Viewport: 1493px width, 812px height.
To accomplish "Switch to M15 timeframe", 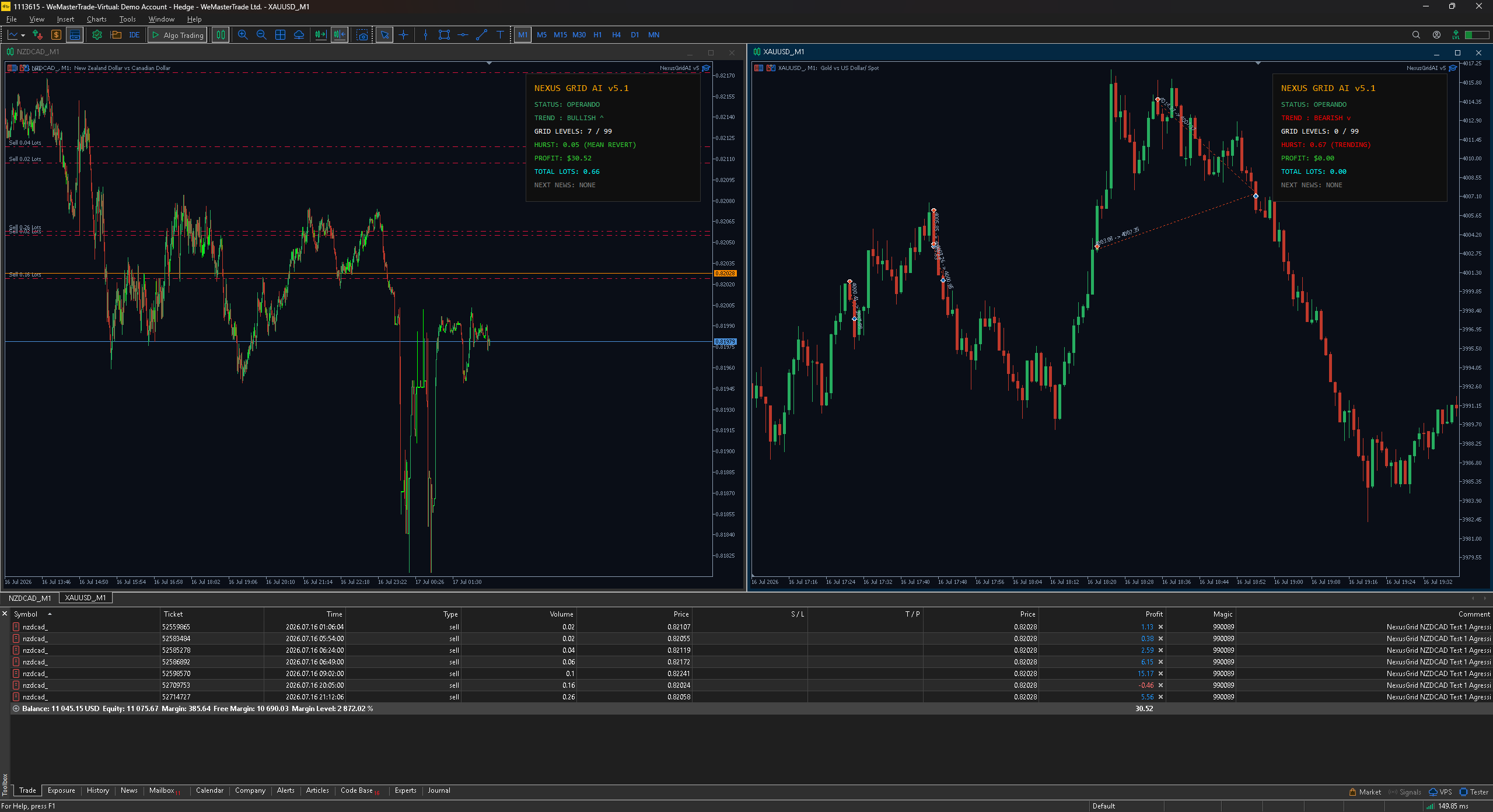I will pyautogui.click(x=560, y=35).
